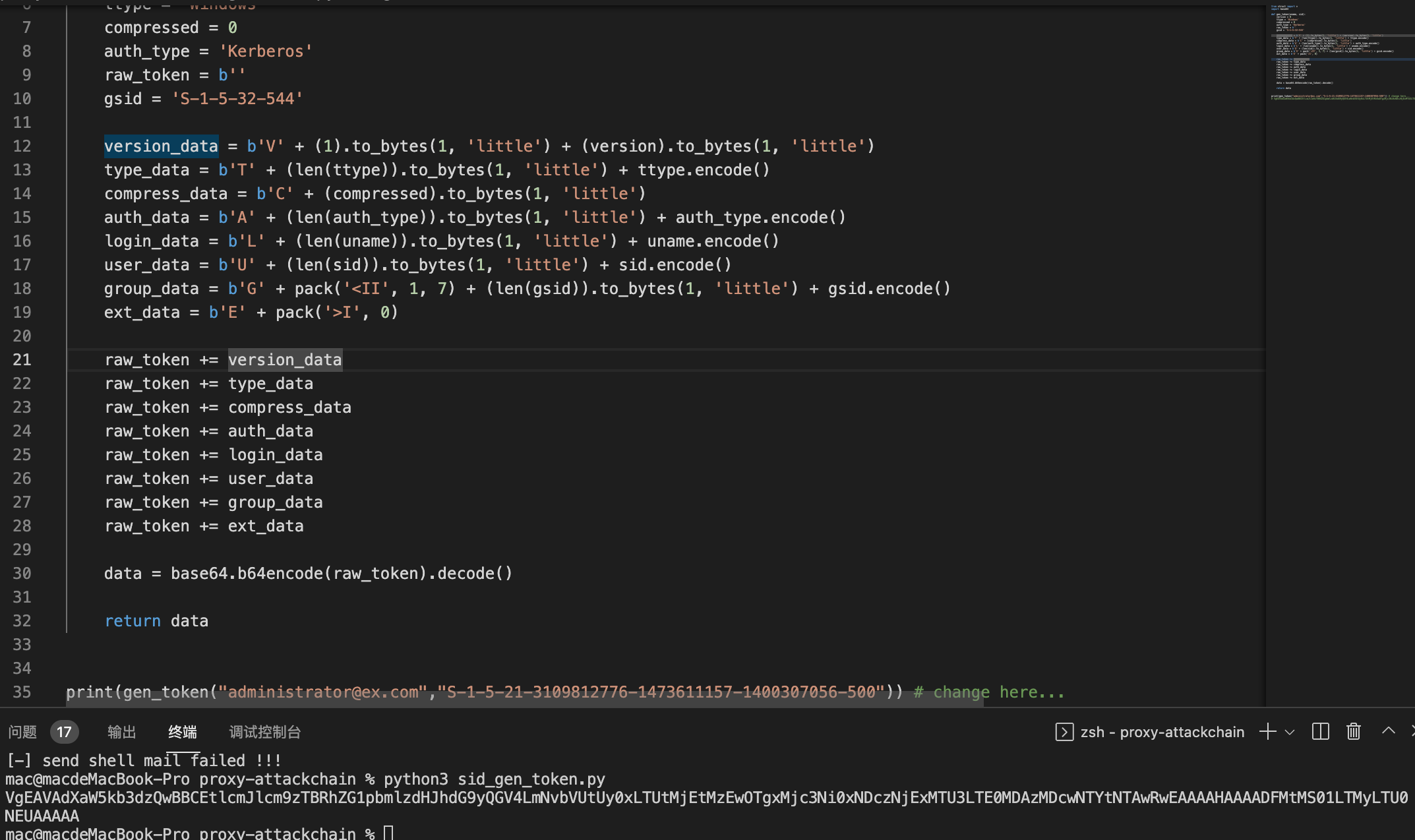This screenshot has height=840, width=1415.
Task: Open the 输出 (Output) tab
Action: [x=121, y=732]
